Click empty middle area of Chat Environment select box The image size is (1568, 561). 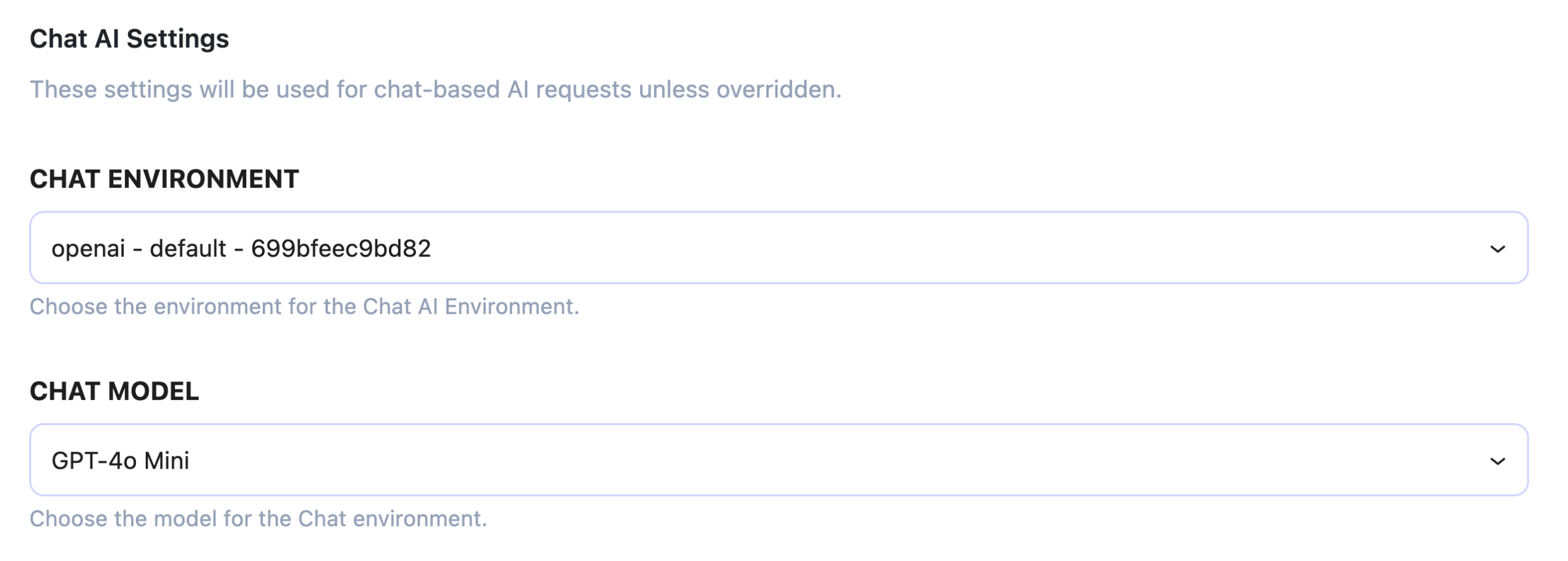point(919,247)
